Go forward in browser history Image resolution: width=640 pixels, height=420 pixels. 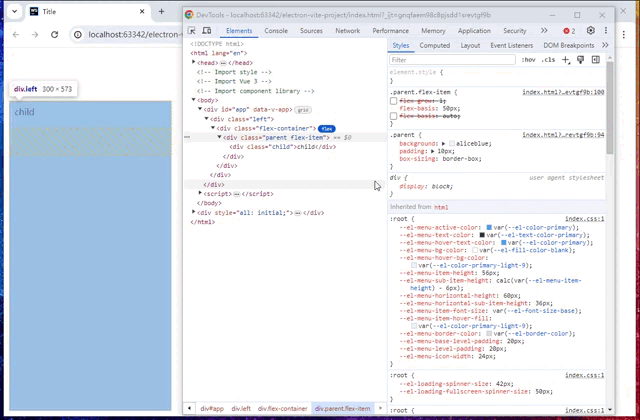coord(35,35)
